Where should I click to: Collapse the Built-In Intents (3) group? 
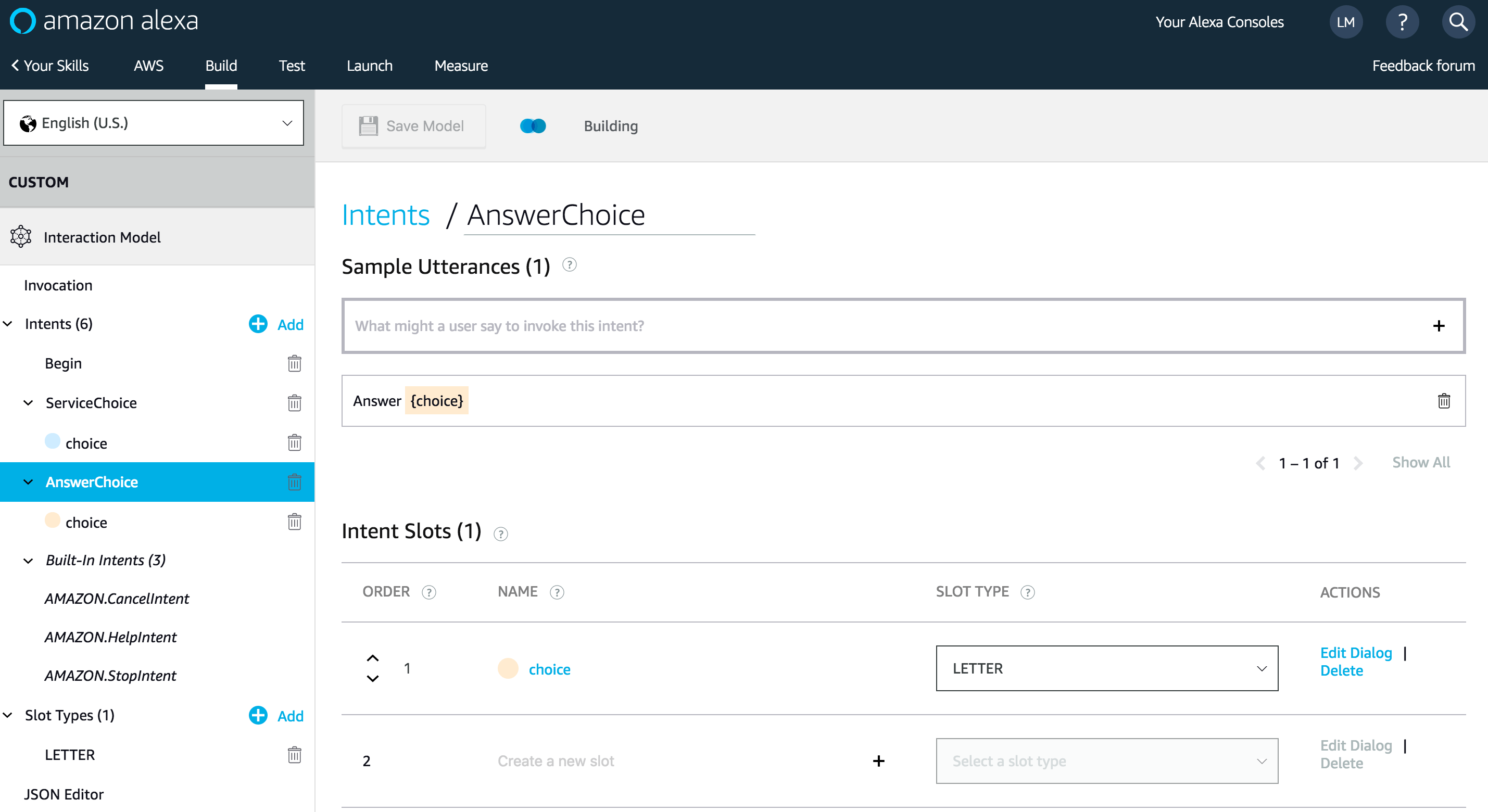click(x=28, y=560)
